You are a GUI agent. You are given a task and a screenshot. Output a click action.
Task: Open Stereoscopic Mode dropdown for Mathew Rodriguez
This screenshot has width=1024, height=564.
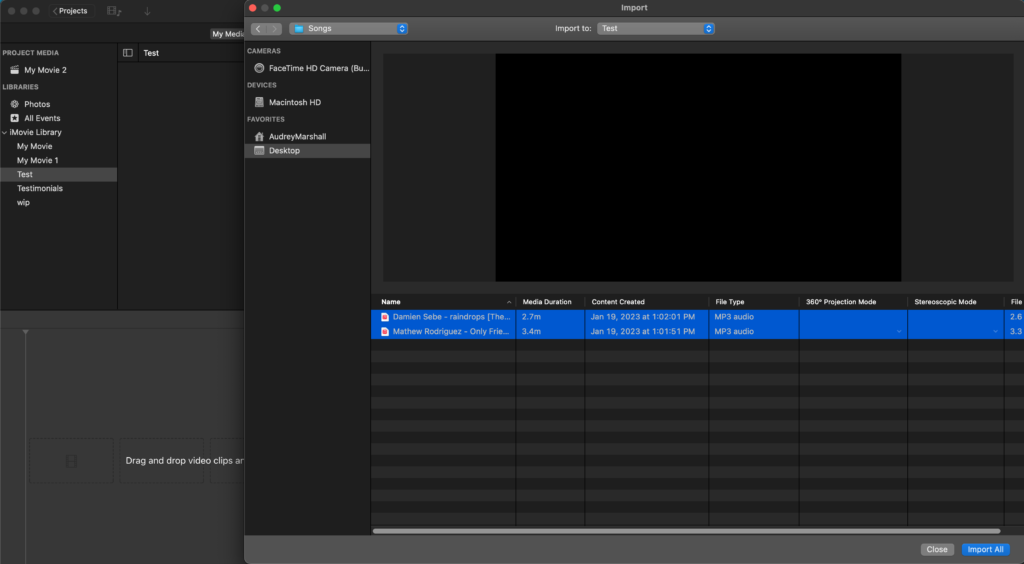[x=995, y=332]
